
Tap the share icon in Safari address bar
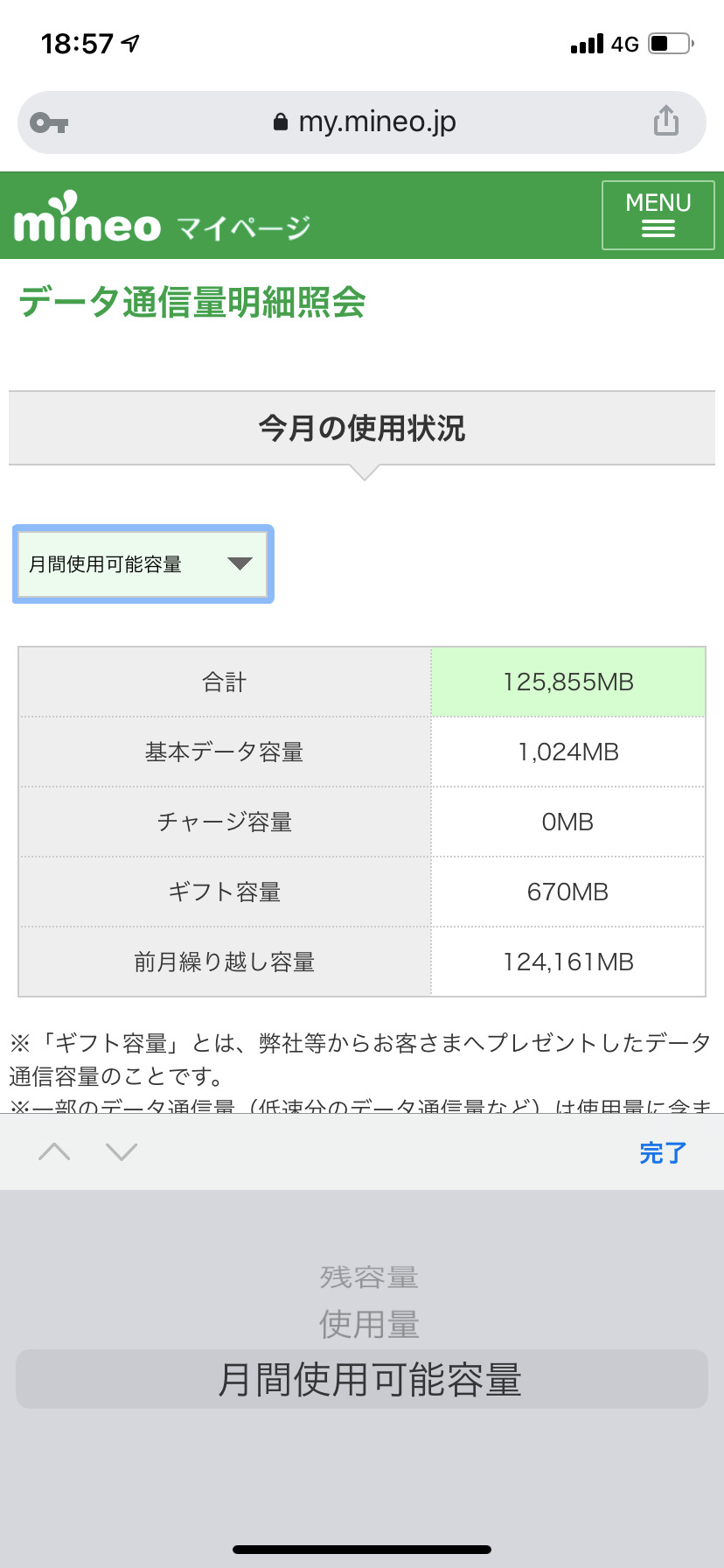[665, 122]
